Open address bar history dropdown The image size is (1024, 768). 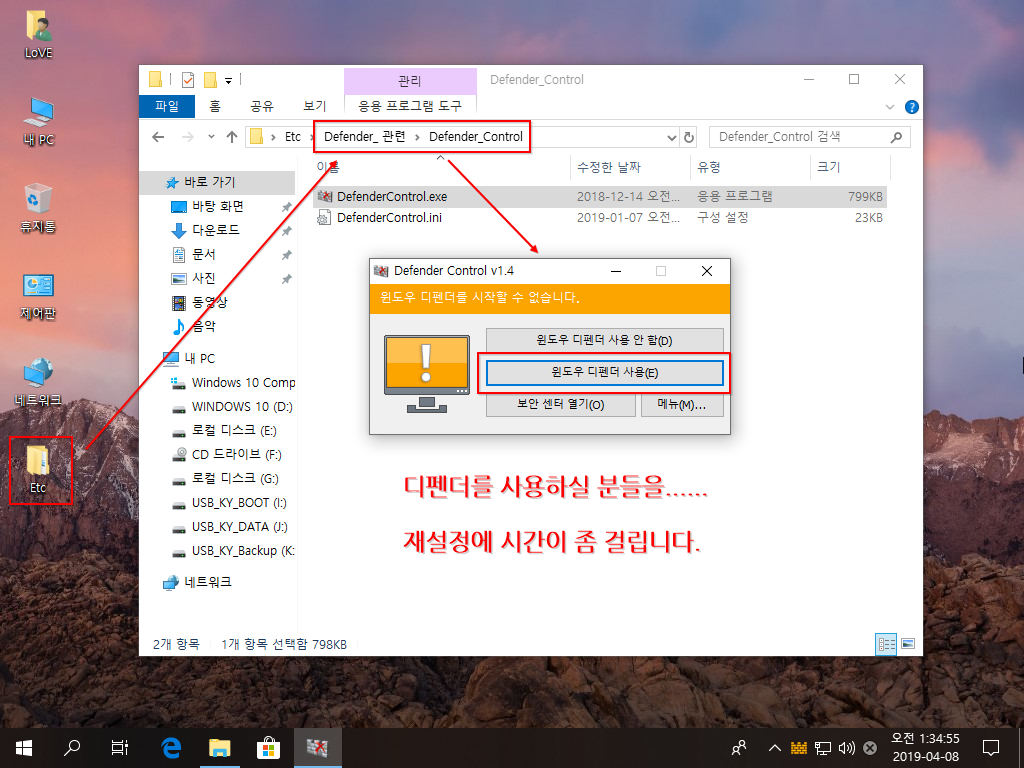click(x=671, y=138)
